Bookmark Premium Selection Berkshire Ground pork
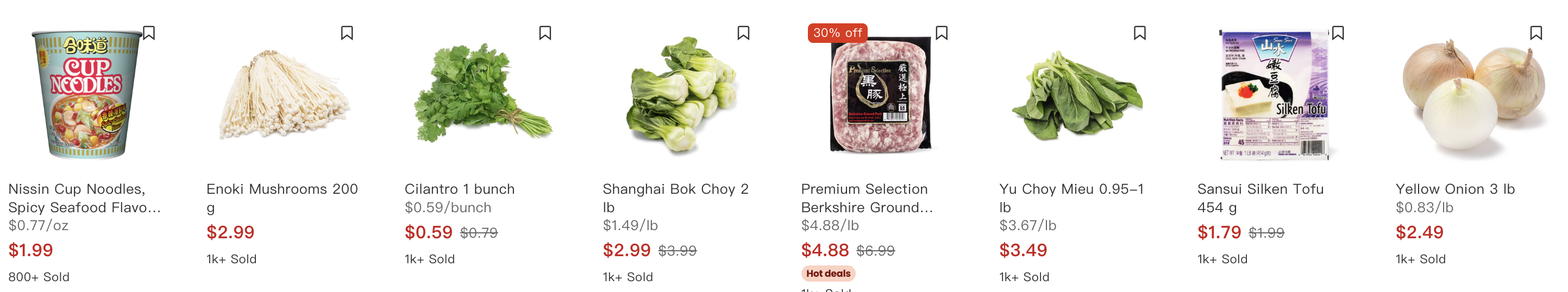Image resolution: width=1568 pixels, height=292 pixels. pos(942,33)
